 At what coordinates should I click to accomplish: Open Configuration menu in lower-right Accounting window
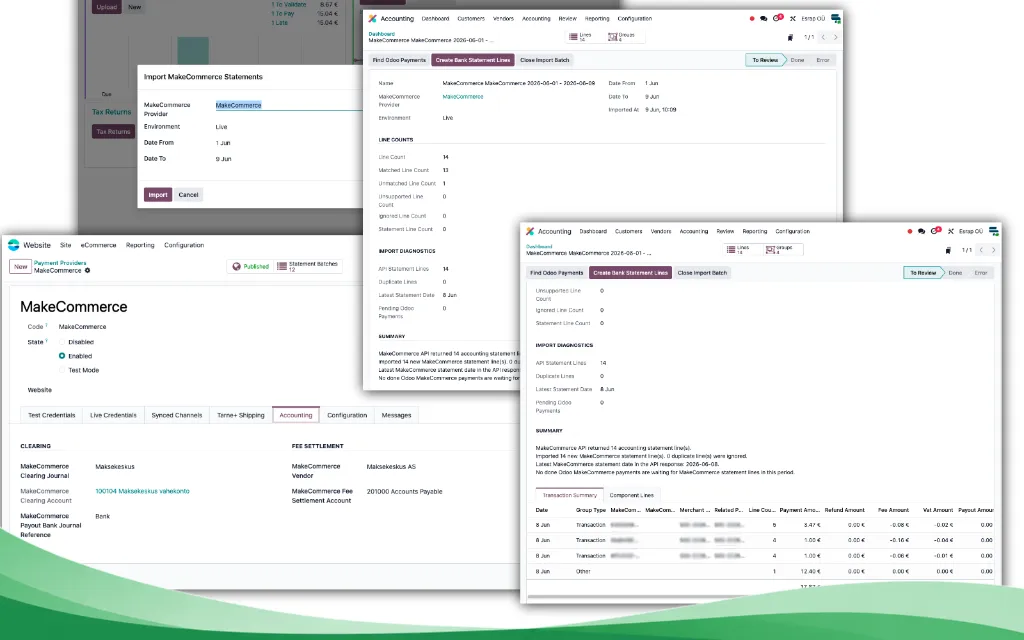tap(793, 231)
